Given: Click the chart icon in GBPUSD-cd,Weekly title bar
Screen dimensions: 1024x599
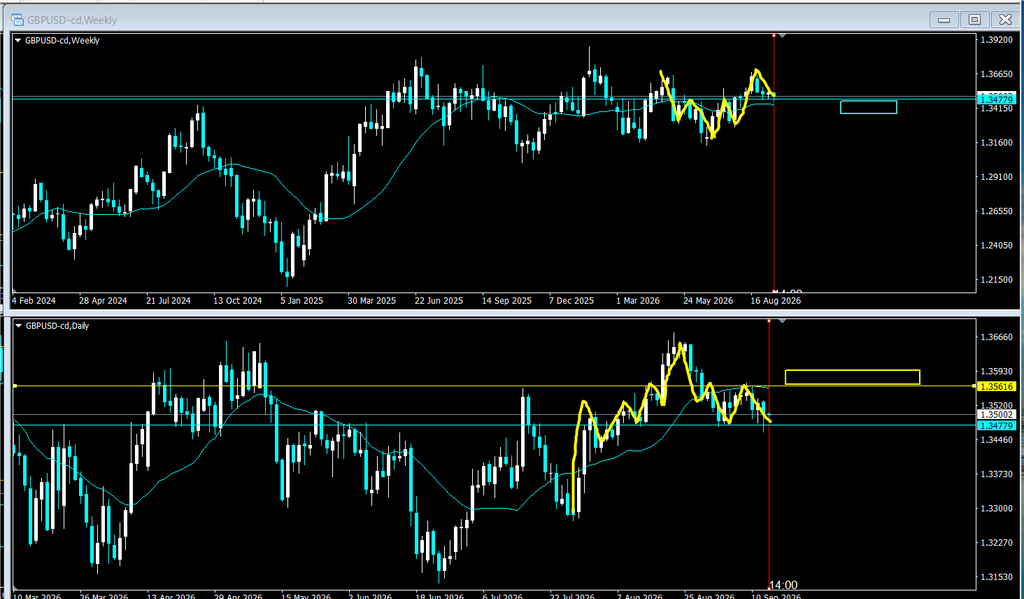Looking at the screenshot, I should coord(18,20).
